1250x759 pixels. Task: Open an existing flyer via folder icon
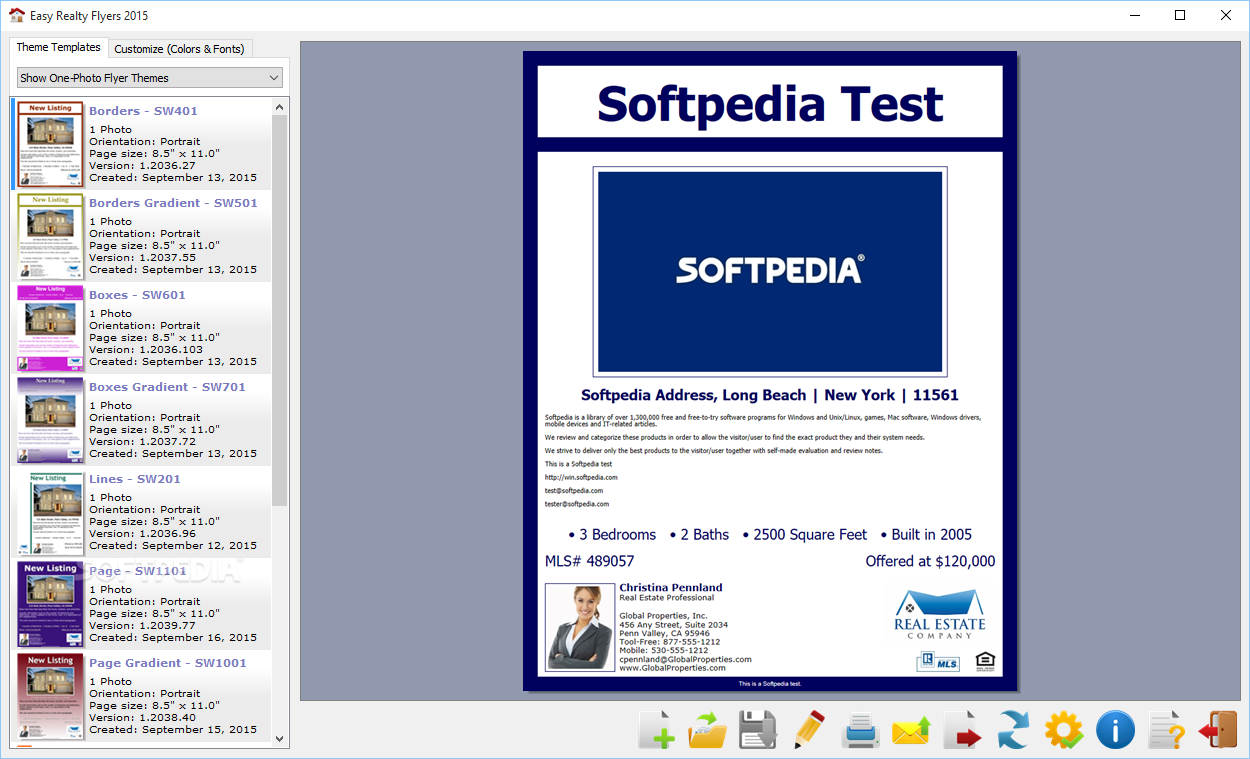pos(707,730)
